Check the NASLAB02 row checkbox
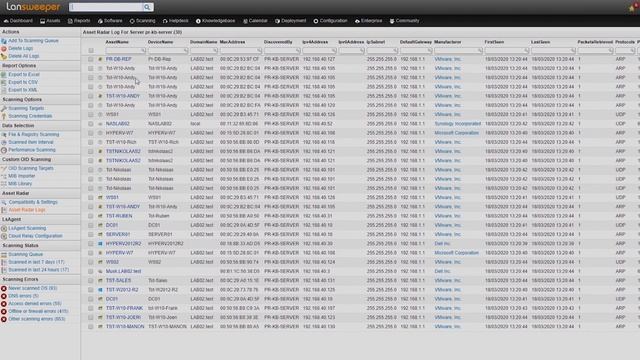Viewport: 640px width, 360px height. tap(91, 124)
